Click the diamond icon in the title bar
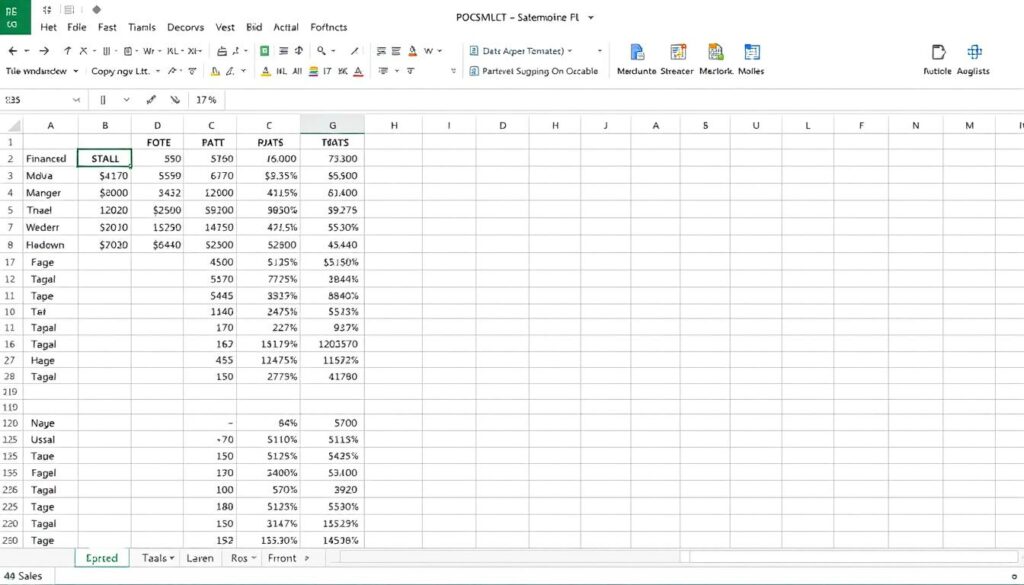1024x585 pixels. tap(97, 10)
